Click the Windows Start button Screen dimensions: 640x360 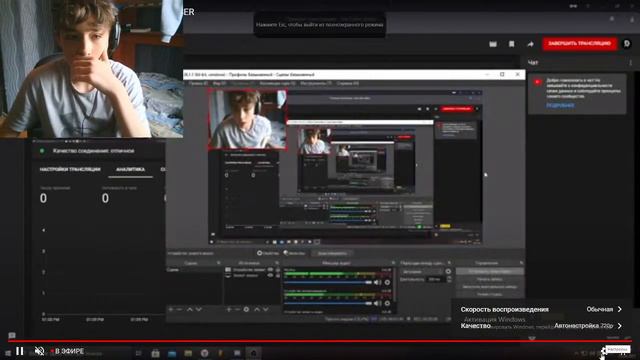tap(8, 353)
